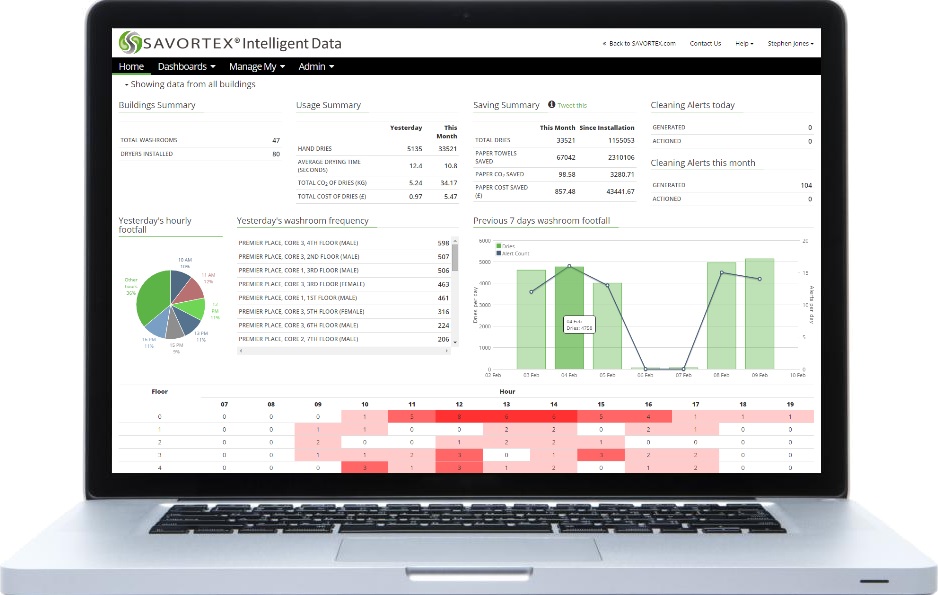This screenshot has width=938, height=595.
Task: Click Paper Towels Saved this month 67042
Action: point(565,158)
